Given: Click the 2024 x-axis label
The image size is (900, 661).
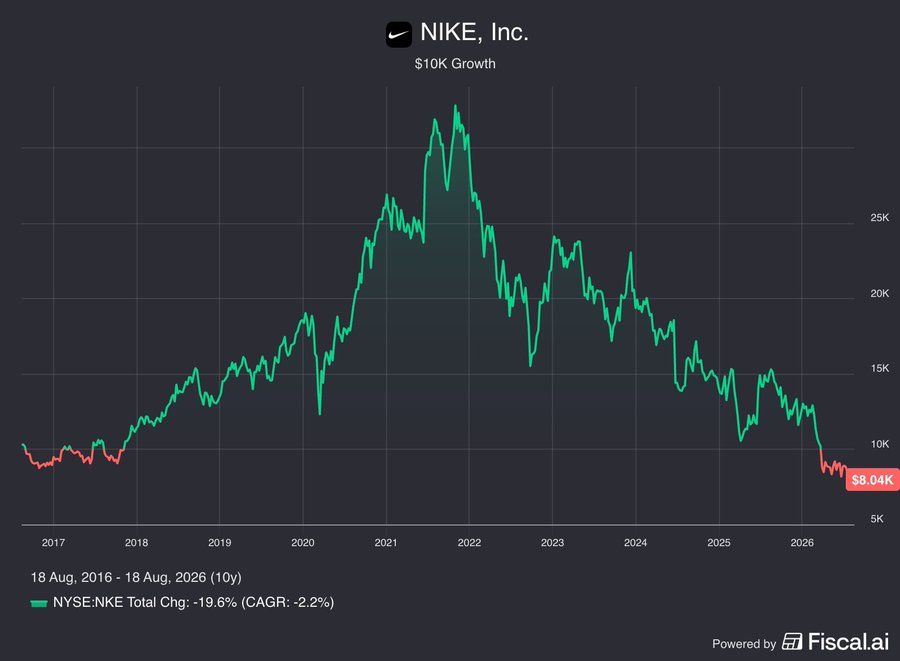Looking at the screenshot, I should click(635, 543).
